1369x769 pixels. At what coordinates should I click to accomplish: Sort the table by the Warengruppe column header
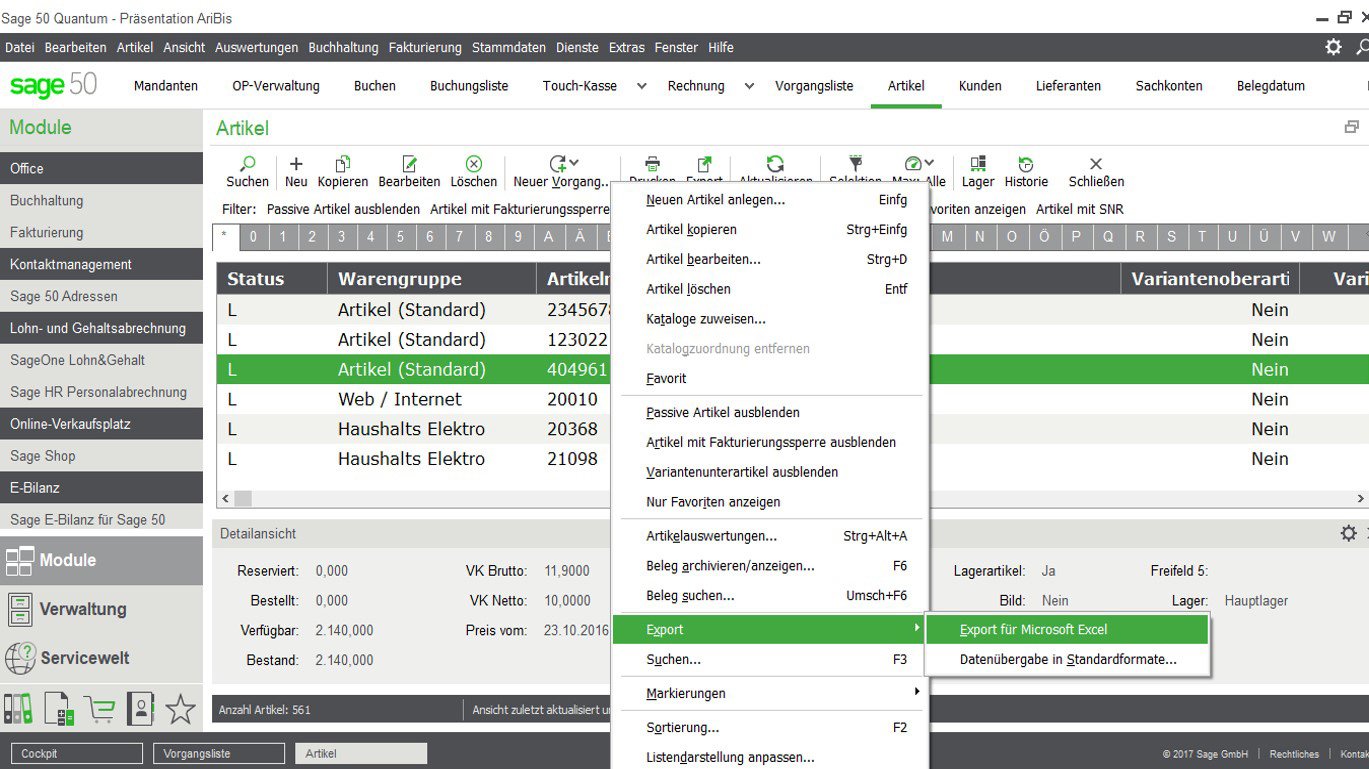click(x=431, y=279)
